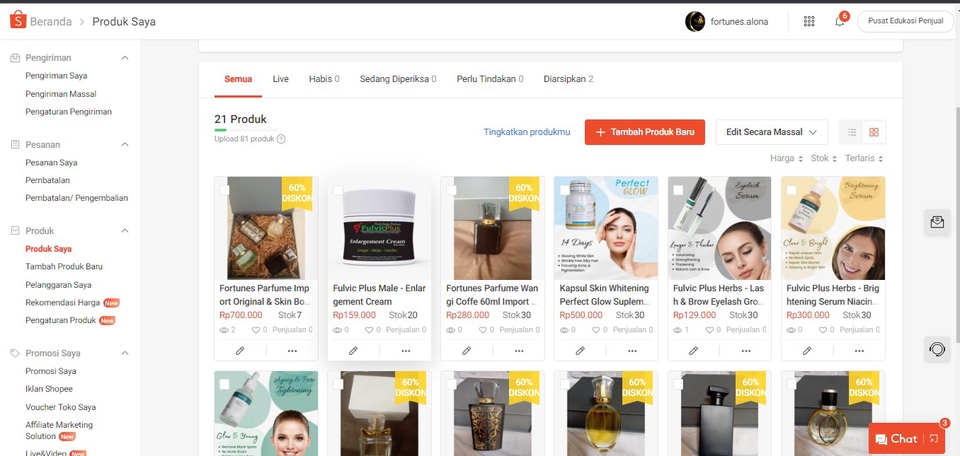Screen dimensions: 960x456
Task: Click the Shopee logo icon
Action: [x=18, y=20]
